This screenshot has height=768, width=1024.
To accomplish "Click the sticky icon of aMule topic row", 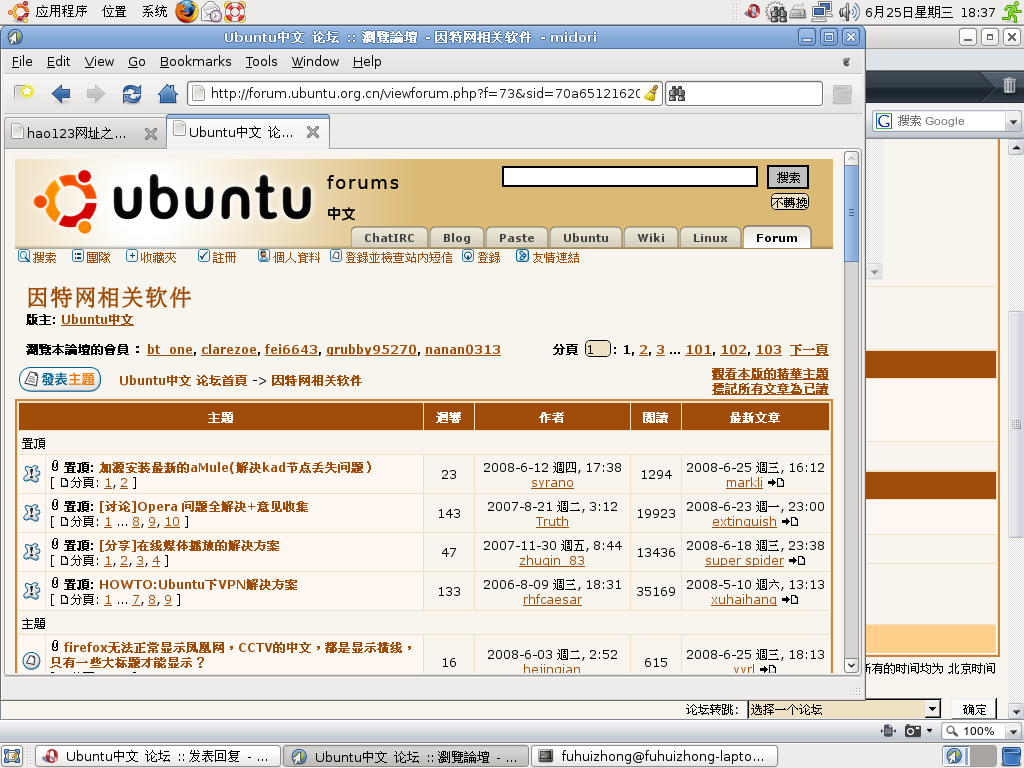I will 31,474.
